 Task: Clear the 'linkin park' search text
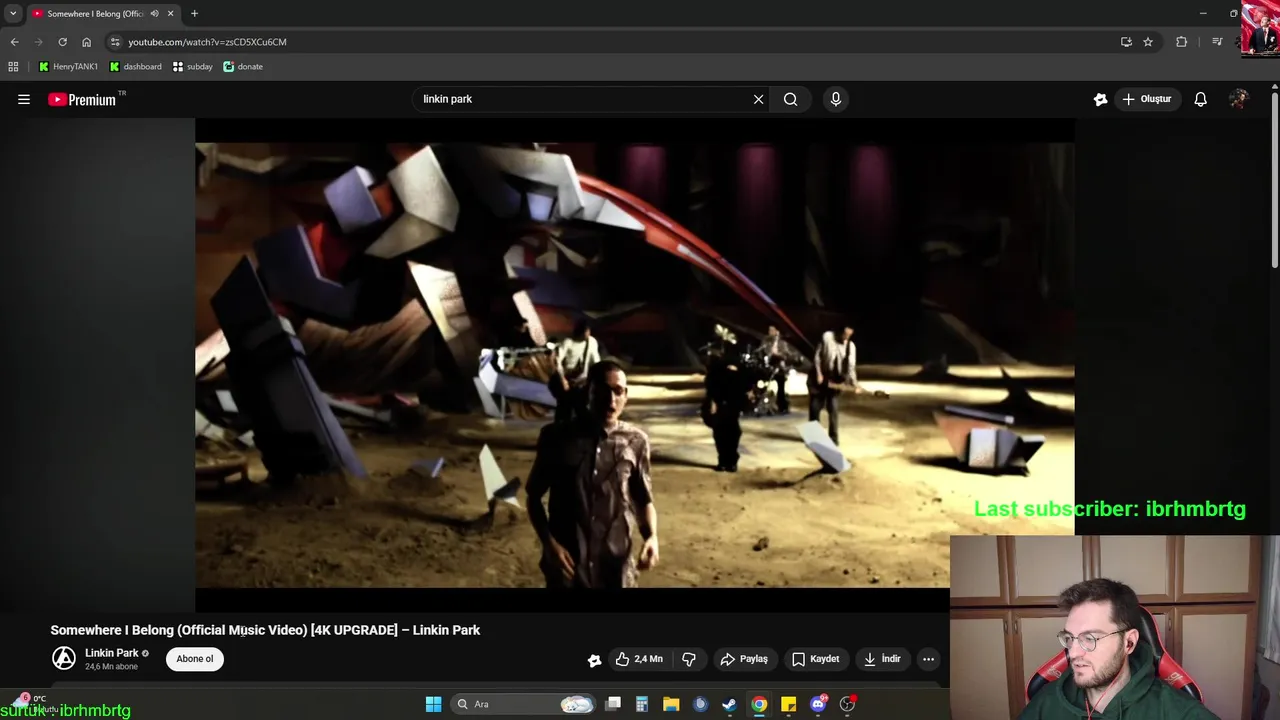[758, 99]
